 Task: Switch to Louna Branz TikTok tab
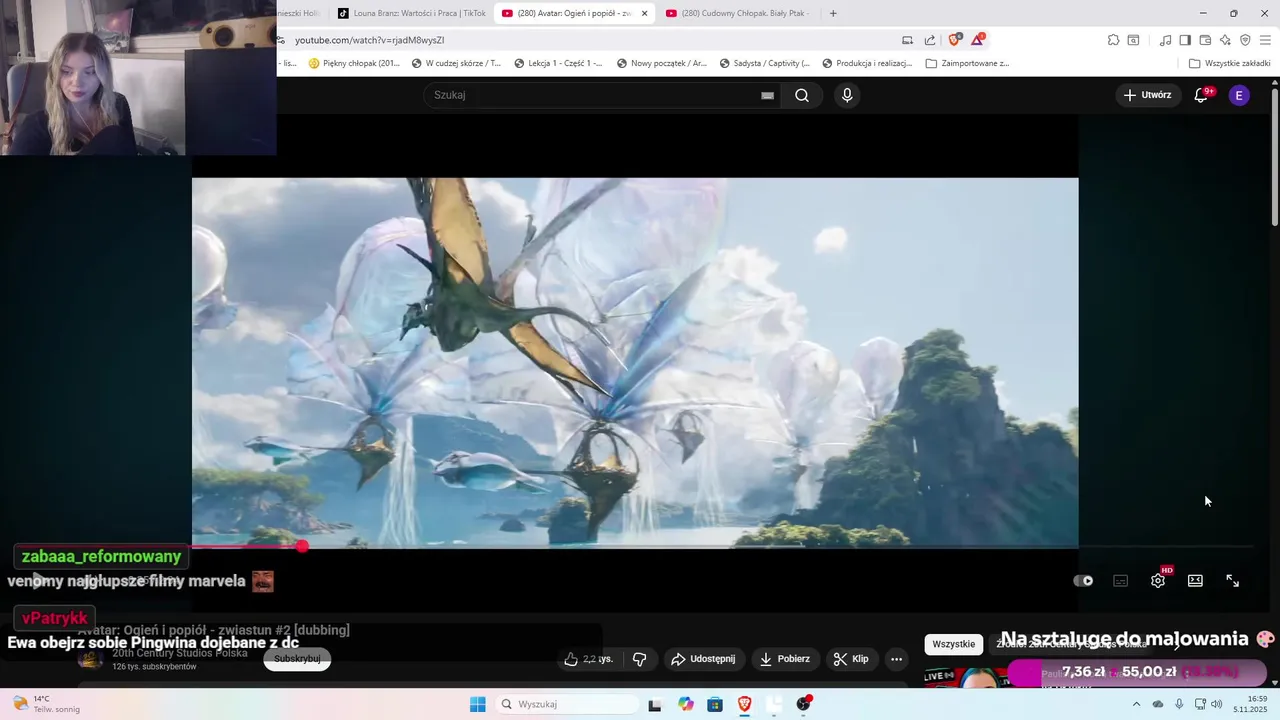coord(412,13)
